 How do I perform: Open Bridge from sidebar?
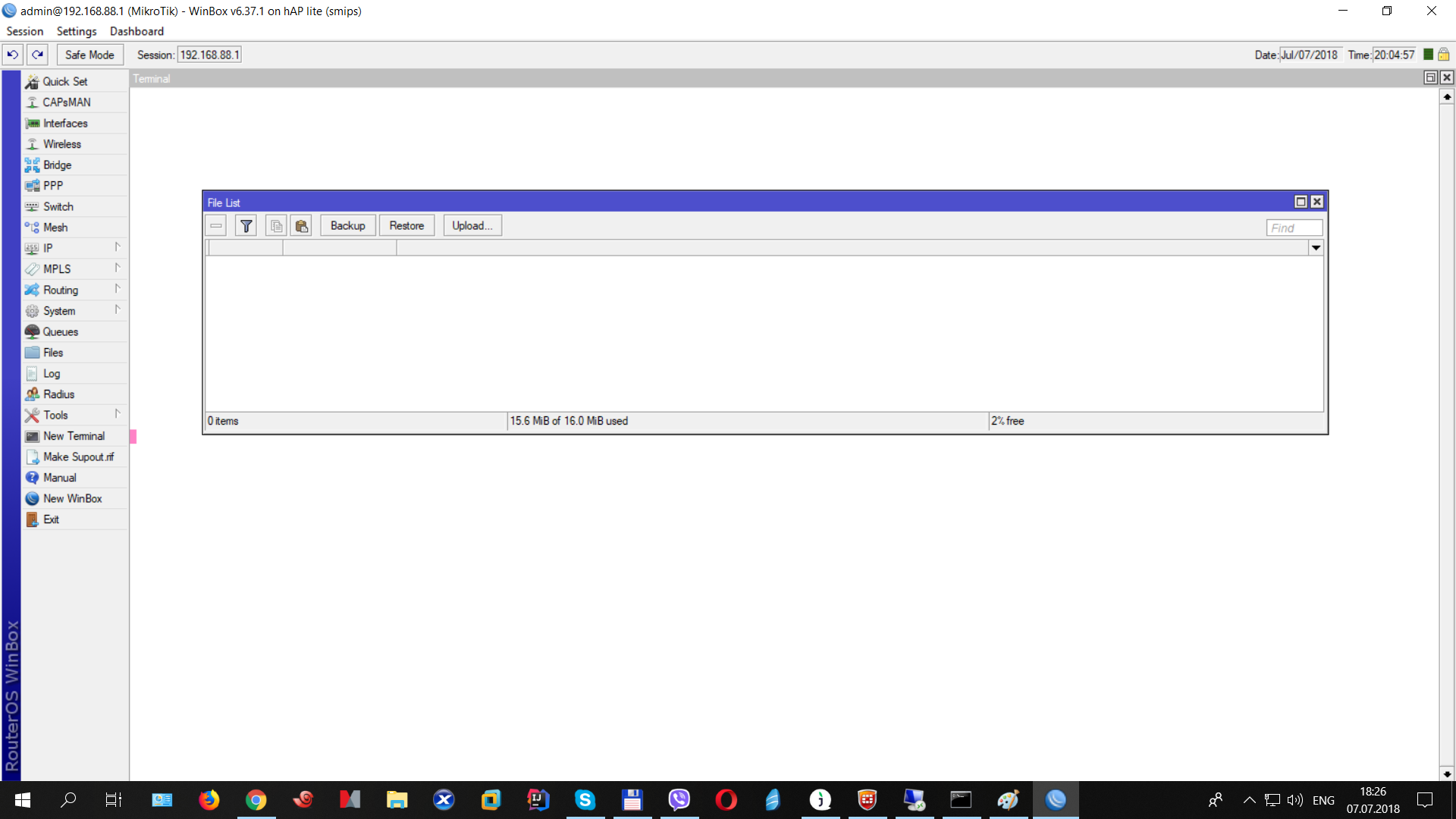coord(75,165)
